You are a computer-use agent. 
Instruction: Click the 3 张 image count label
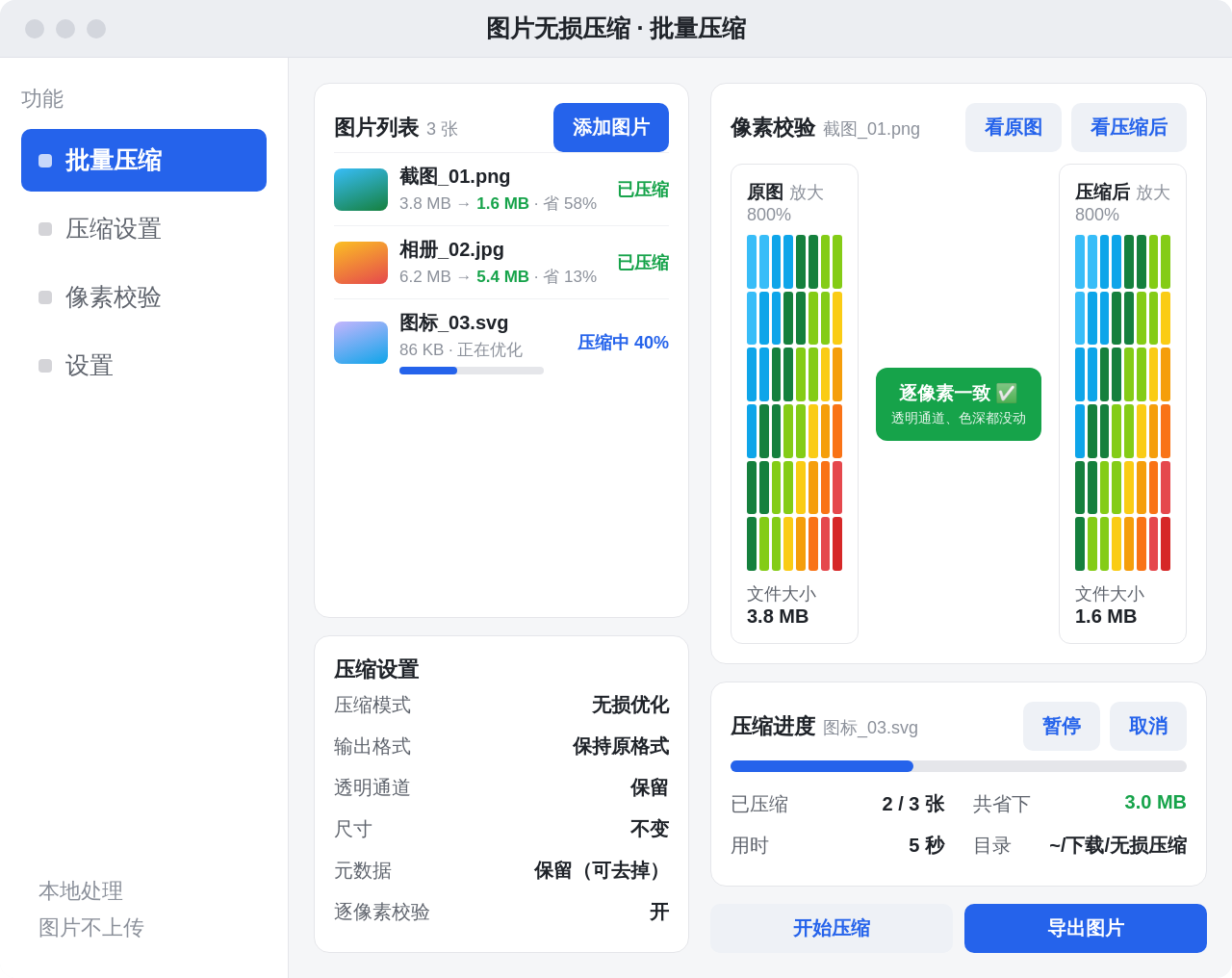coord(443,129)
